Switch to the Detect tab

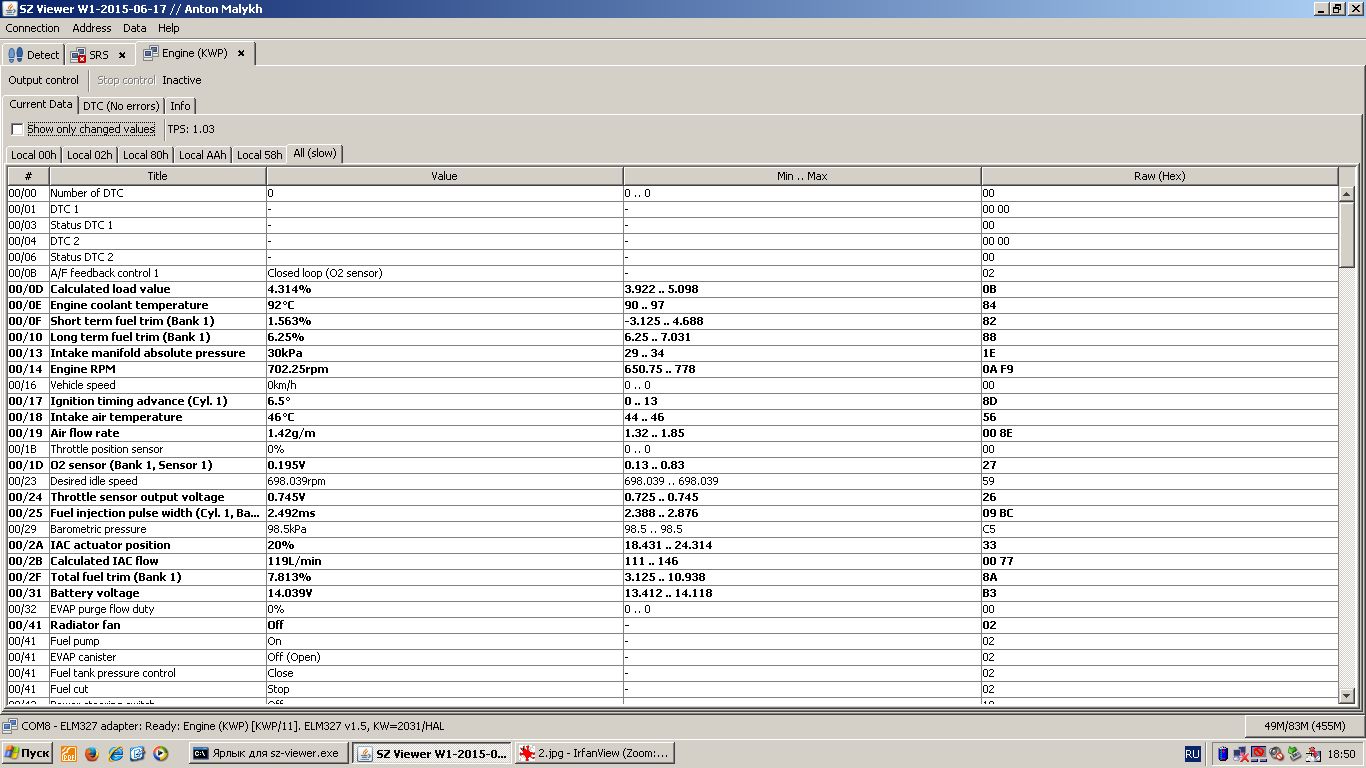[x=33, y=55]
